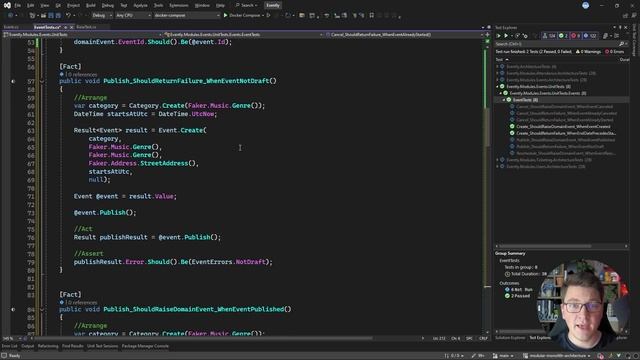Open the Debug menu
The width and height of the screenshot is (640, 360).
point(108,6)
